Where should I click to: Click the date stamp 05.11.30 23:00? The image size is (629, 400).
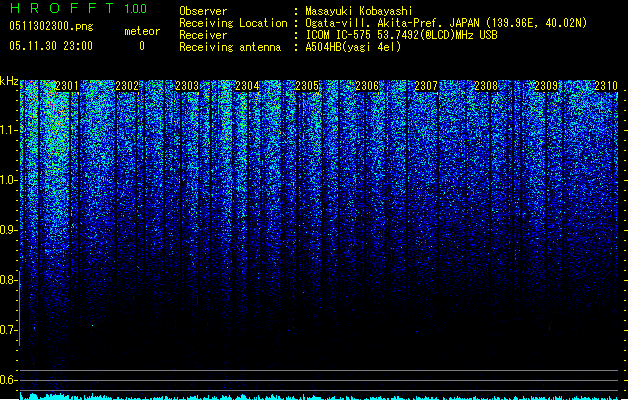pyautogui.click(x=51, y=46)
